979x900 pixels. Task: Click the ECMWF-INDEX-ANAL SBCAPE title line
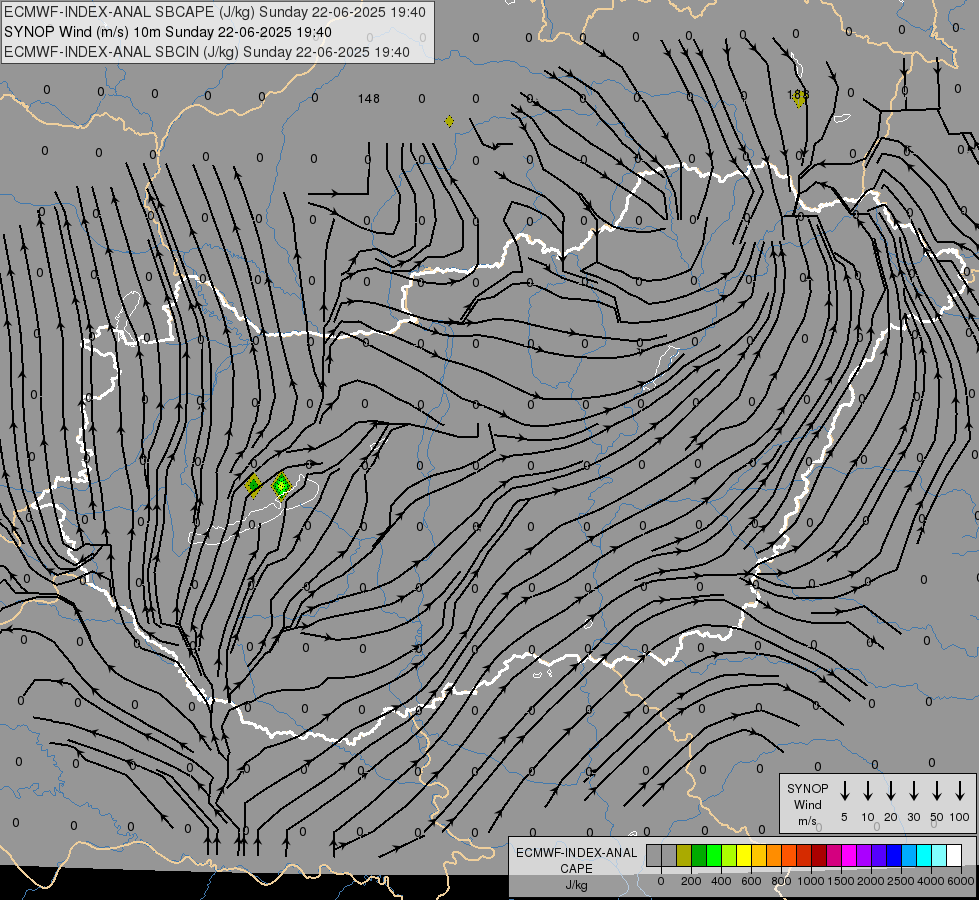(215, 12)
